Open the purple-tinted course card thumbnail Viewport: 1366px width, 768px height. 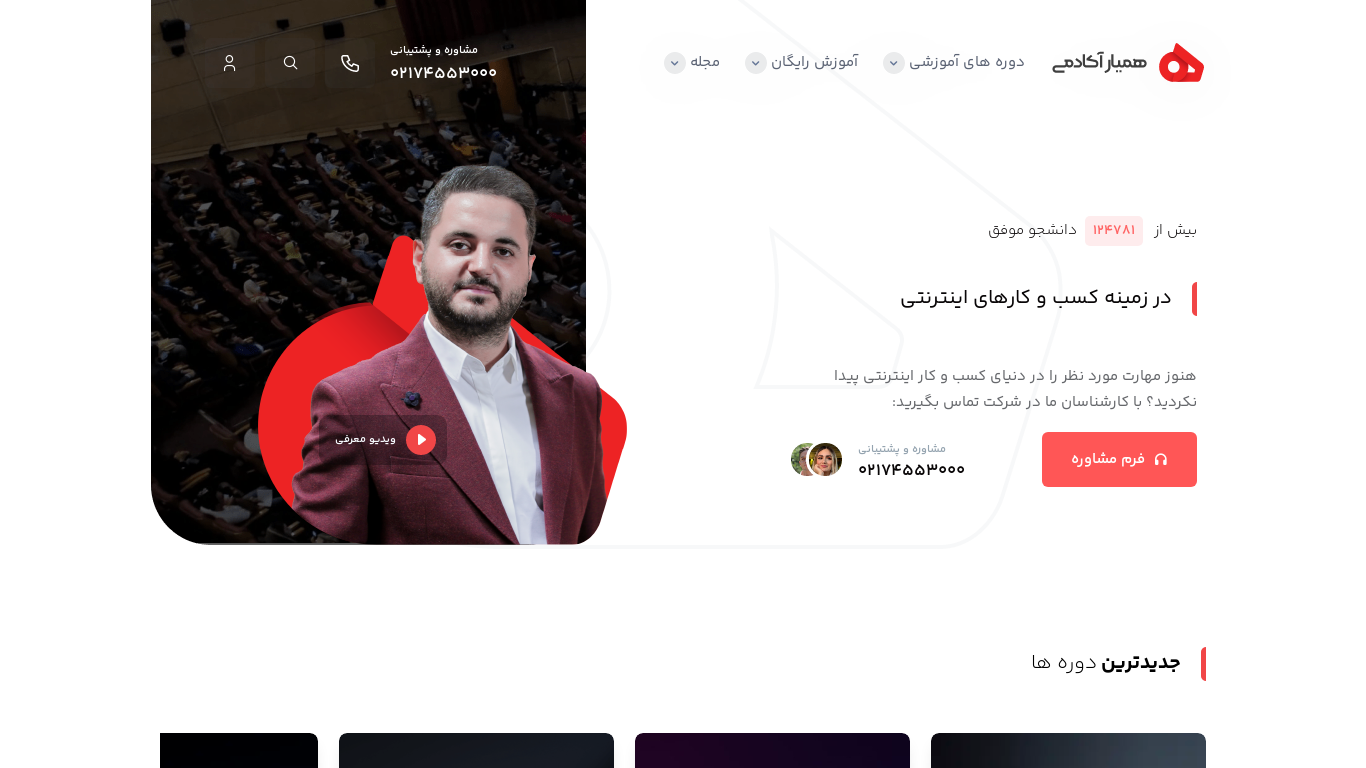tap(772, 751)
